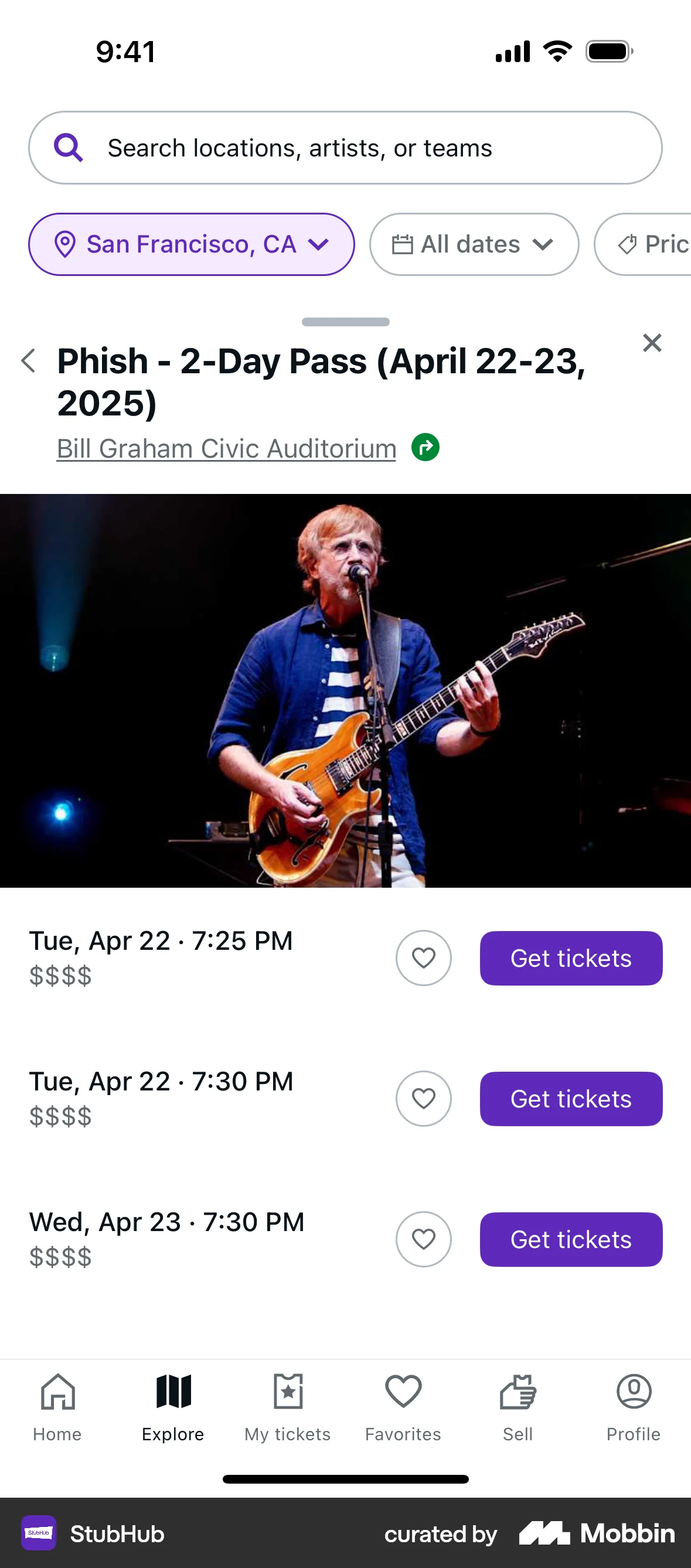Get tickets for the Wed Apr 23 show

tap(570, 1239)
